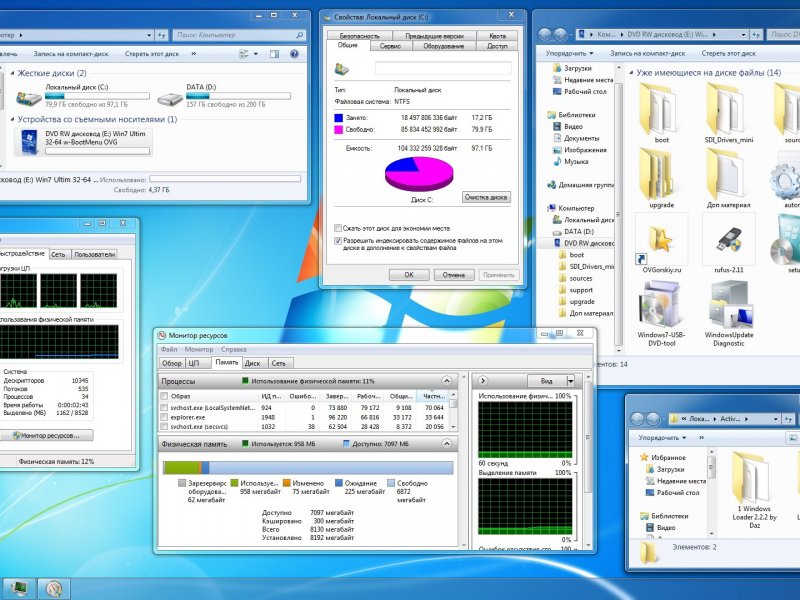Open the upgrade folder icon

pos(661,174)
